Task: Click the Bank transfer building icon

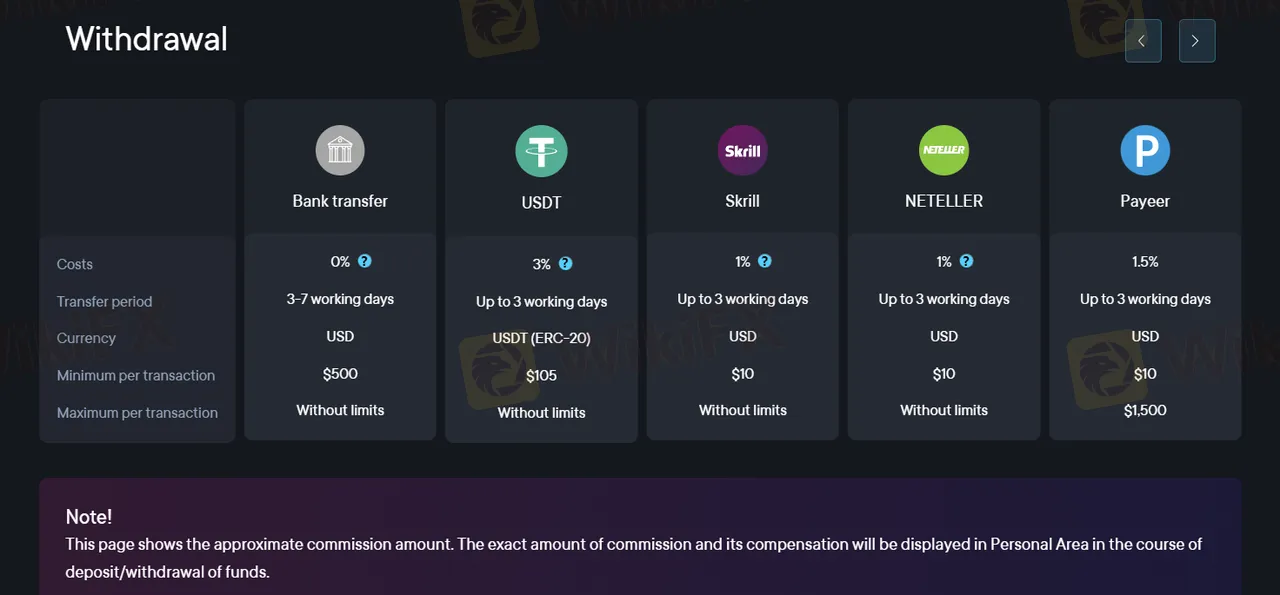Action: [340, 151]
